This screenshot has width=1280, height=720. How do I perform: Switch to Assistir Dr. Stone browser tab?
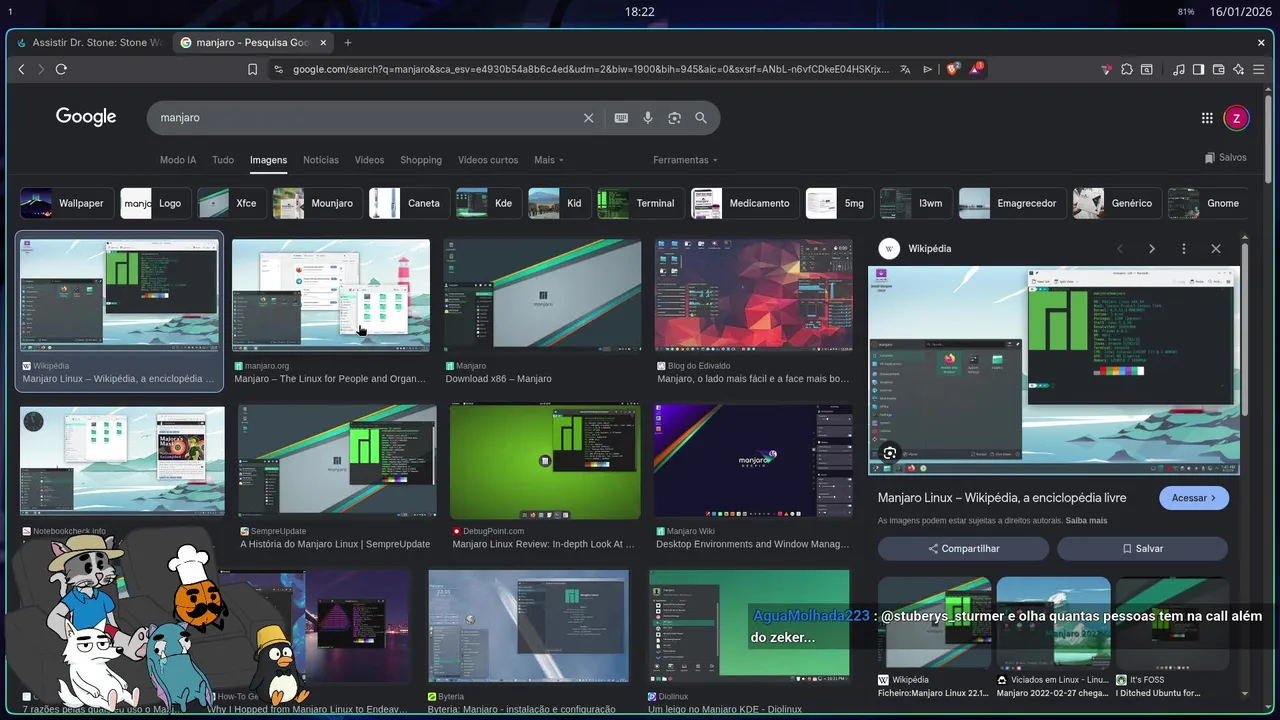(89, 43)
